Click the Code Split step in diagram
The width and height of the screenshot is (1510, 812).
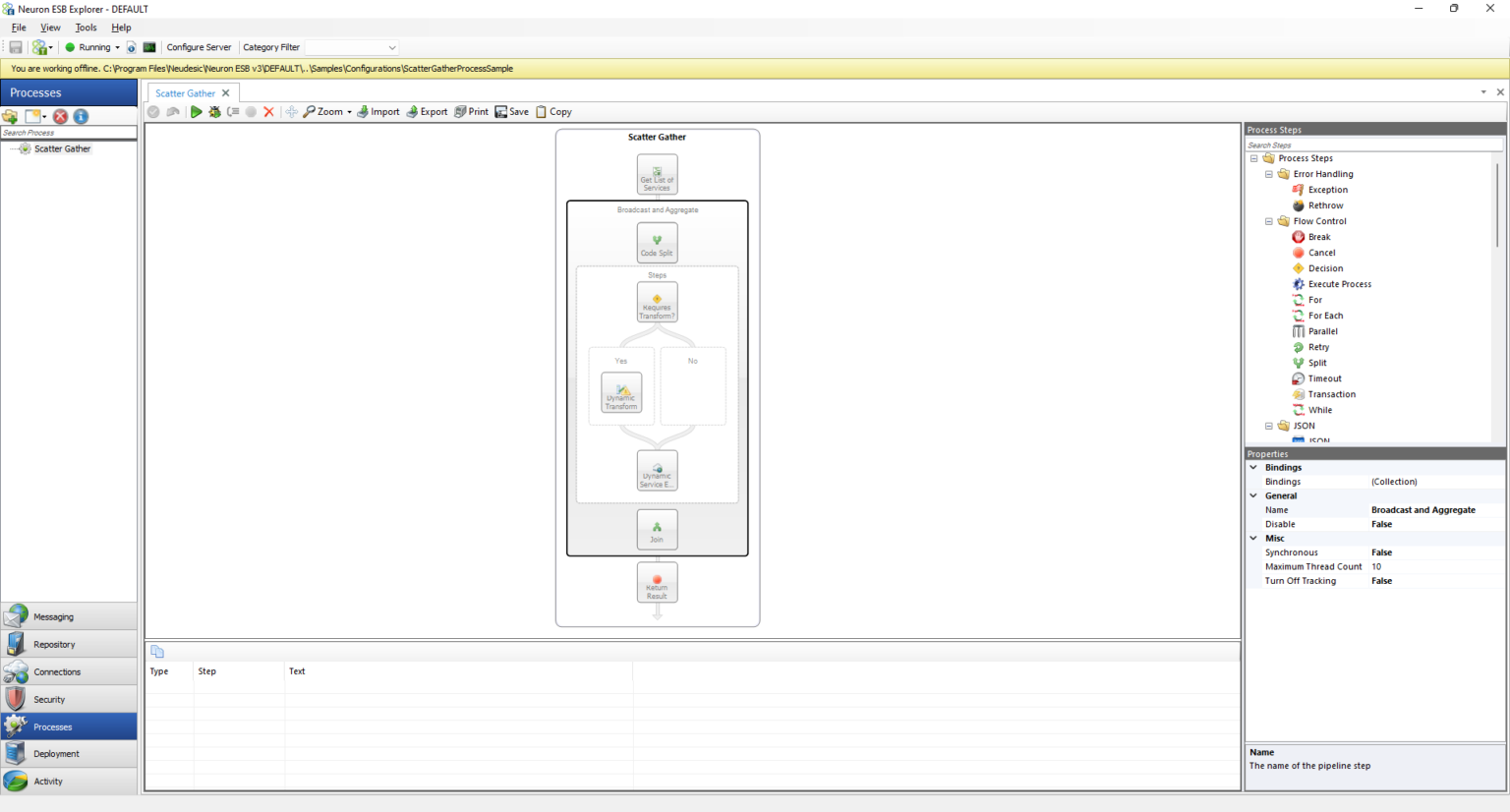coord(657,243)
